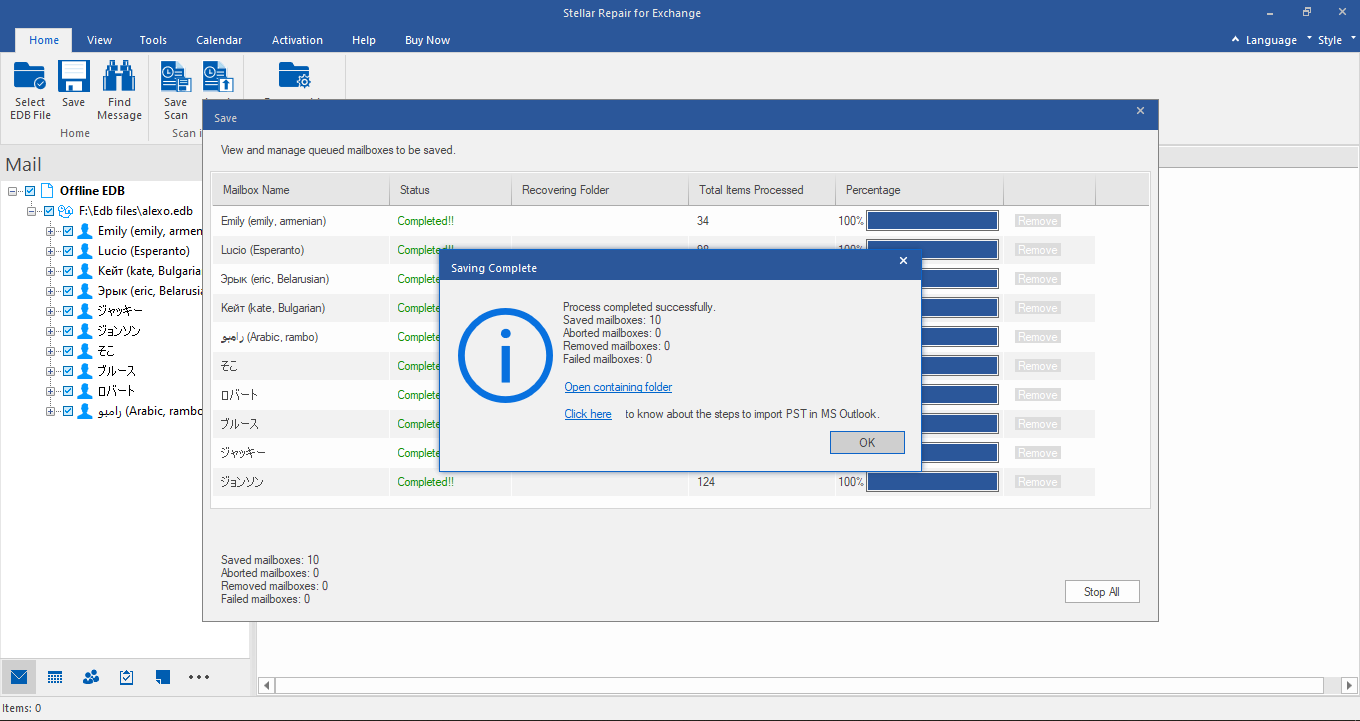Follow the Click here link
The width and height of the screenshot is (1360, 721).
click(588, 414)
